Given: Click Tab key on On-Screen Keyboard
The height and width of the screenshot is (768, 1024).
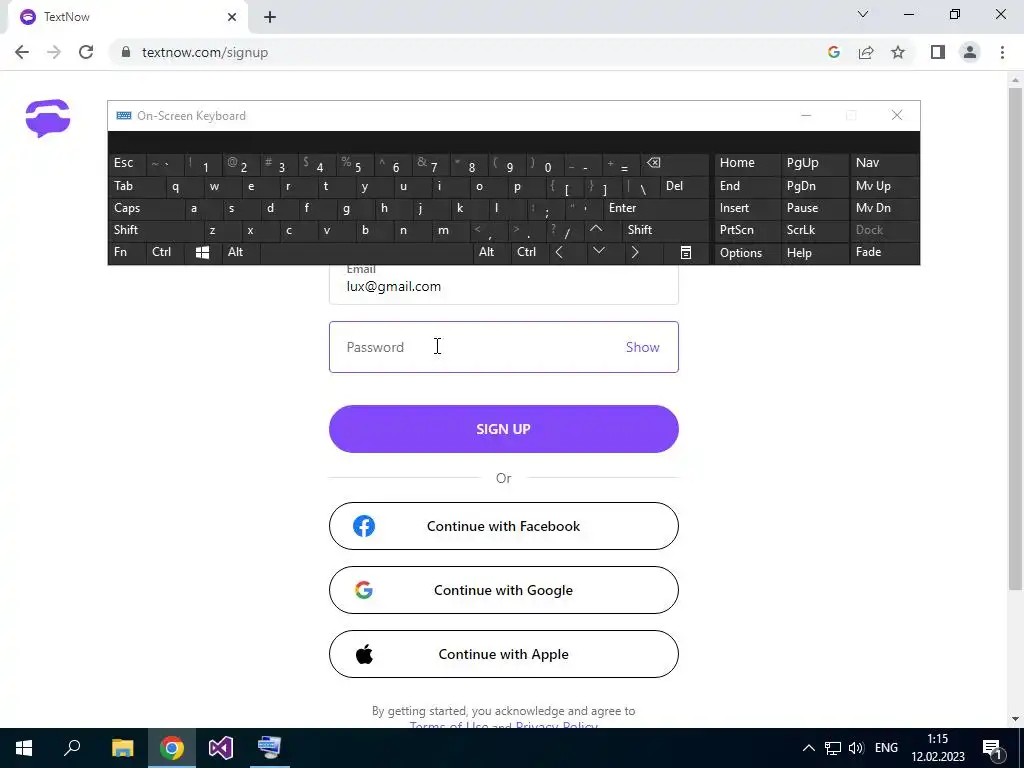Looking at the screenshot, I should (137, 186).
